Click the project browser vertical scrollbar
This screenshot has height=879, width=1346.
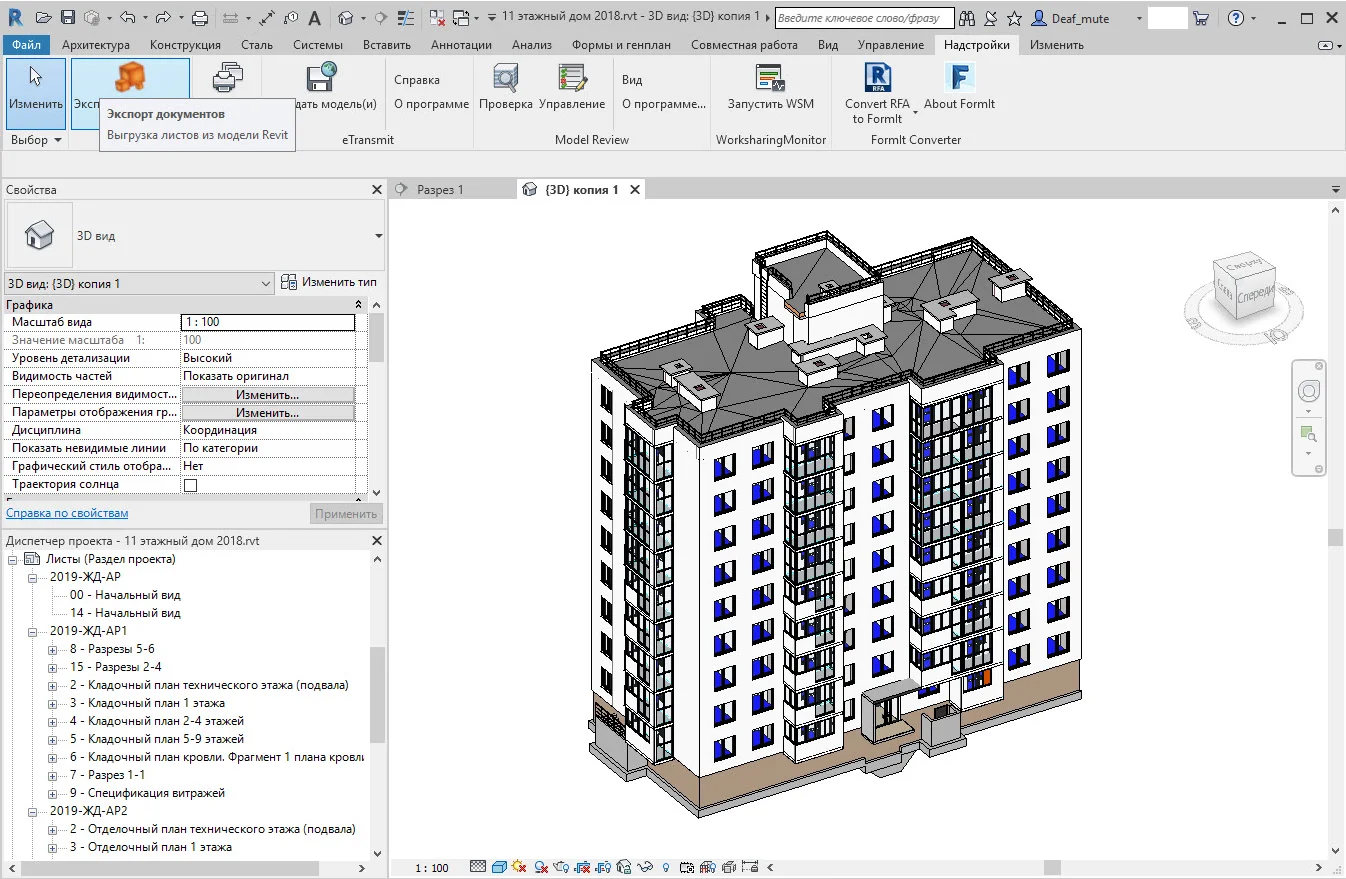[x=377, y=694]
